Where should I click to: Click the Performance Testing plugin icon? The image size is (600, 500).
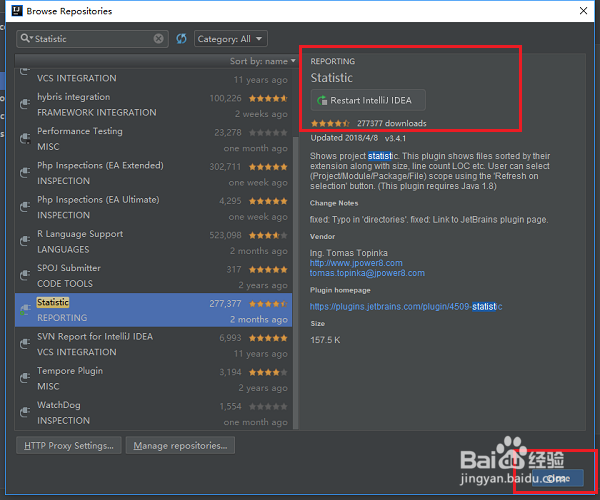25,138
